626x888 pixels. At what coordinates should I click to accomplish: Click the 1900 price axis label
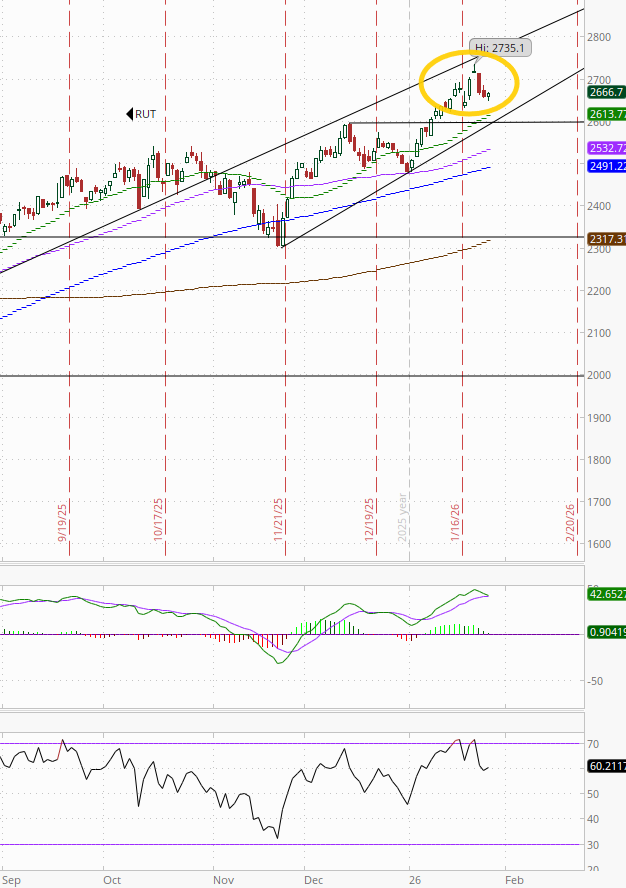(600, 418)
